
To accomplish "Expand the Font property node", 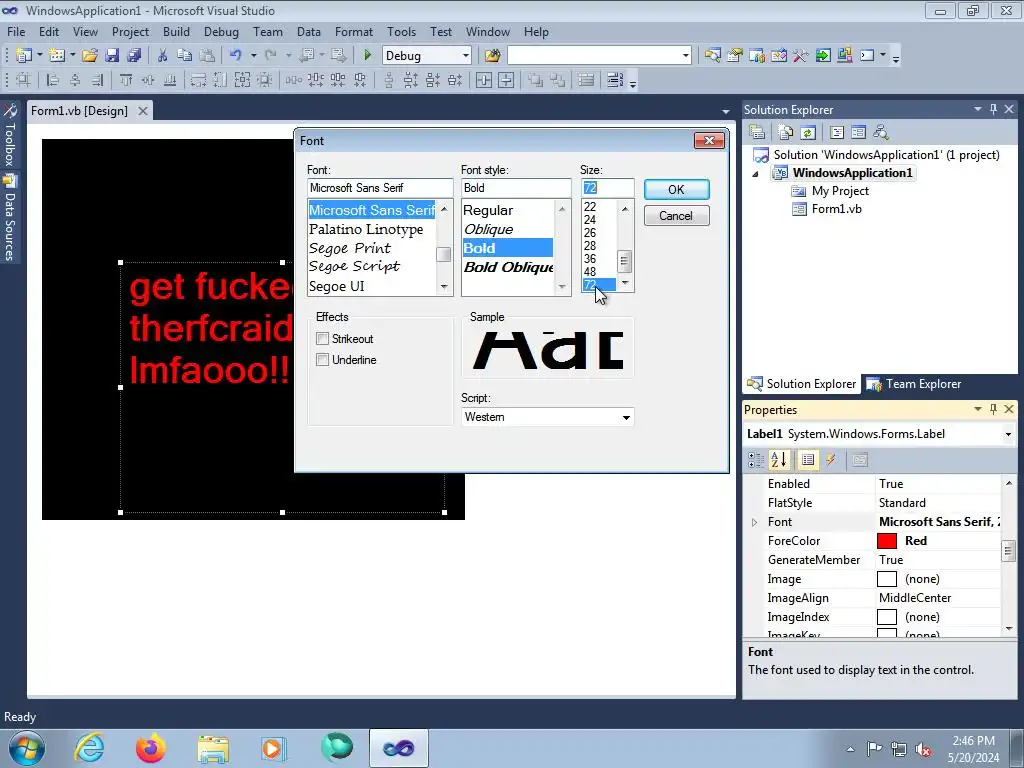I will coord(754,522).
